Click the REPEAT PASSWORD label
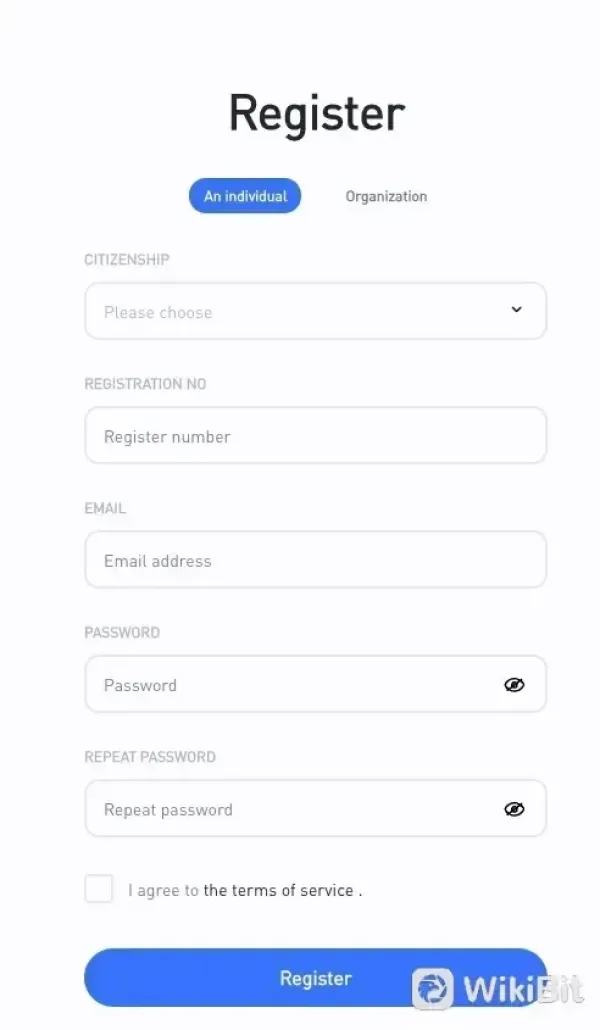Screen dimensions: 600x1030 point(150,757)
